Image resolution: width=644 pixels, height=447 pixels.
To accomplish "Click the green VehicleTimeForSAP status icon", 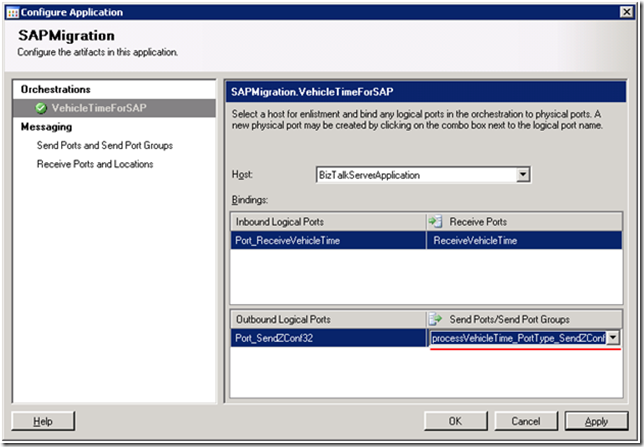I will 41,108.
